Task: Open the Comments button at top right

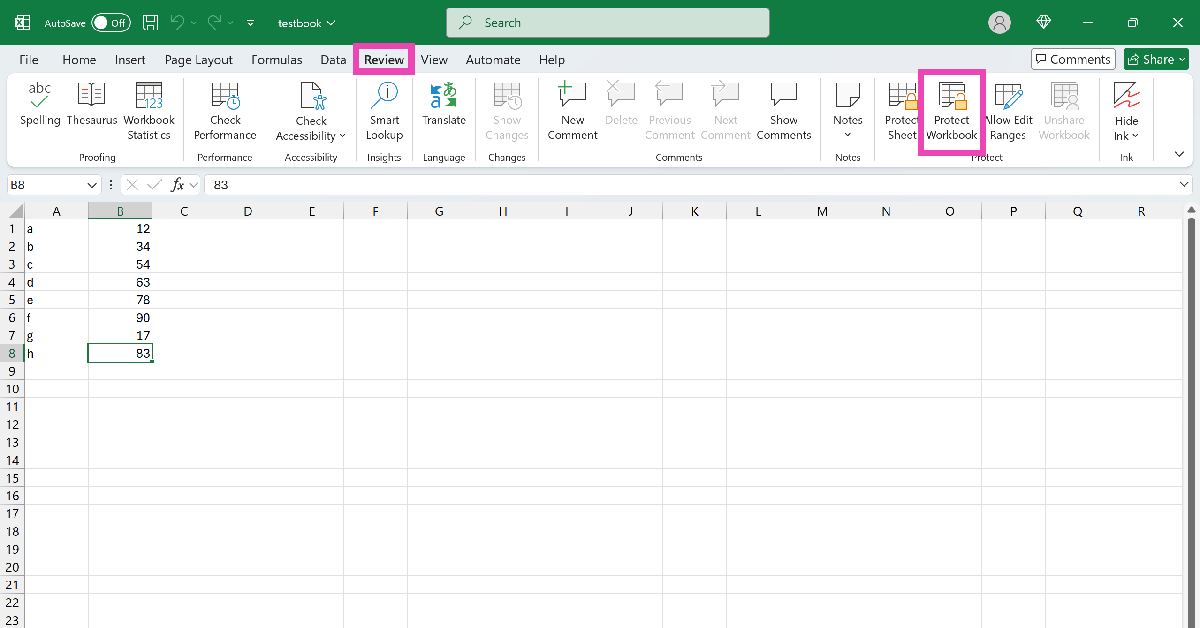Action: point(1072,59)
